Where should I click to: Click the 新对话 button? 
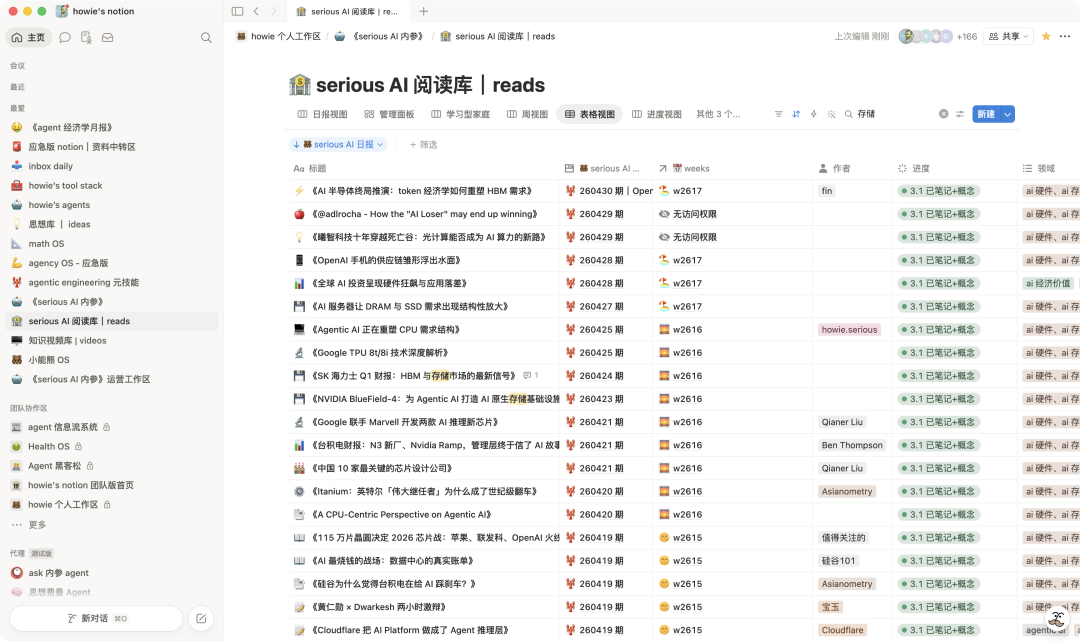(96, 618)
